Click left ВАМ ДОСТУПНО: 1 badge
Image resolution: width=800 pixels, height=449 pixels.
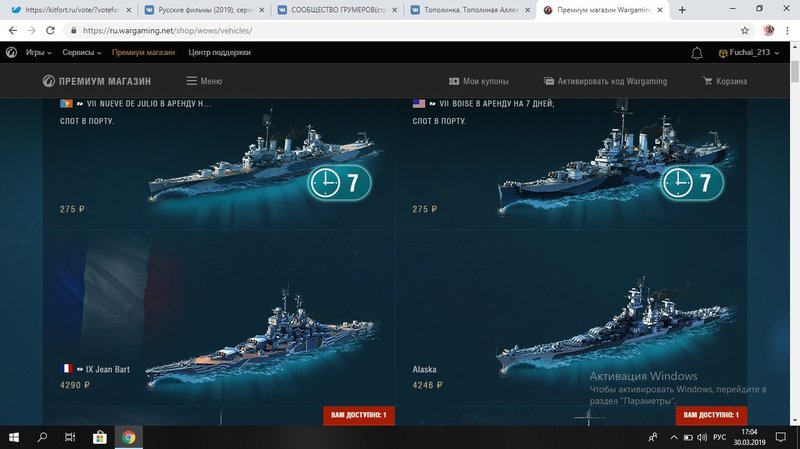pos(359,415)
